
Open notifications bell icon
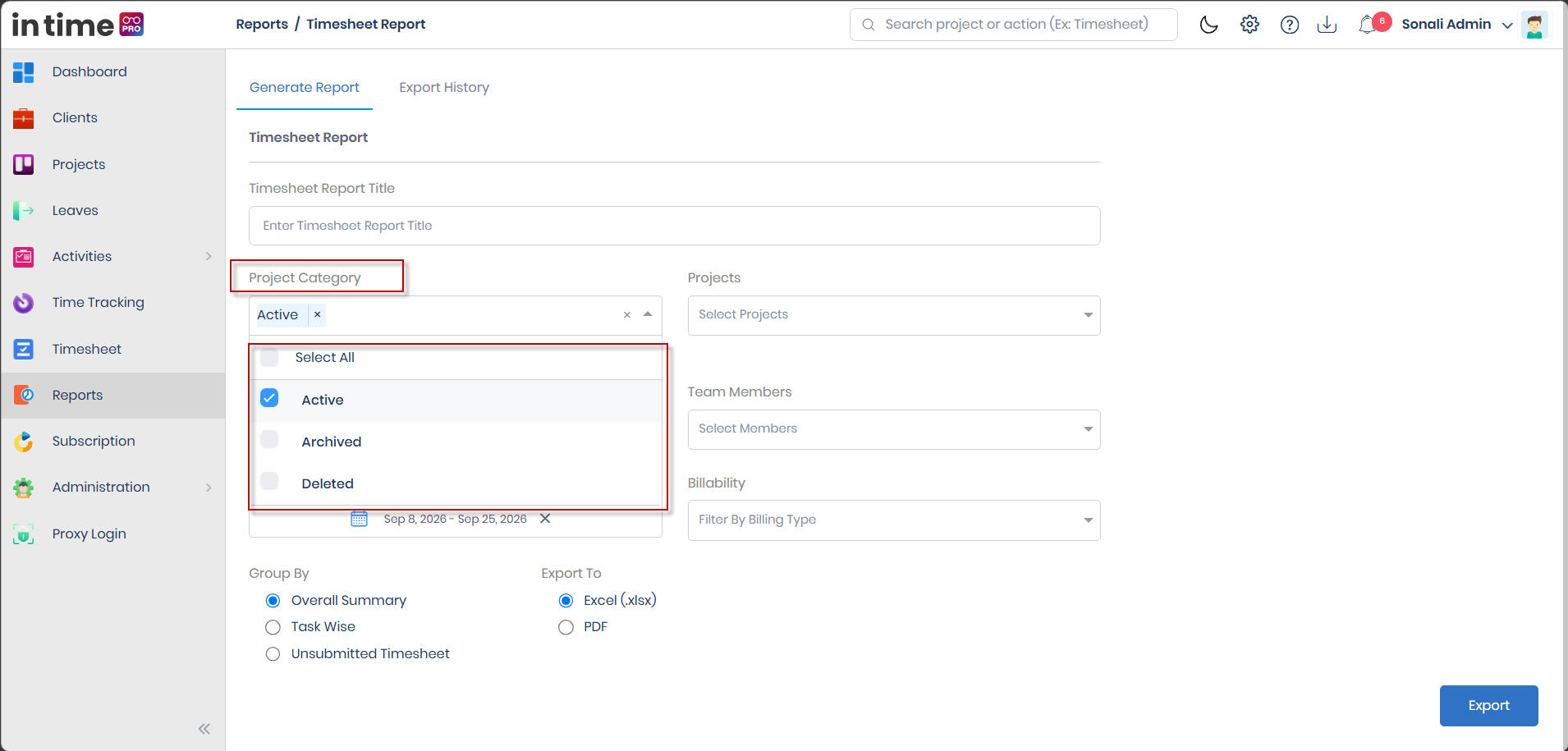[x=1368, y=25]
